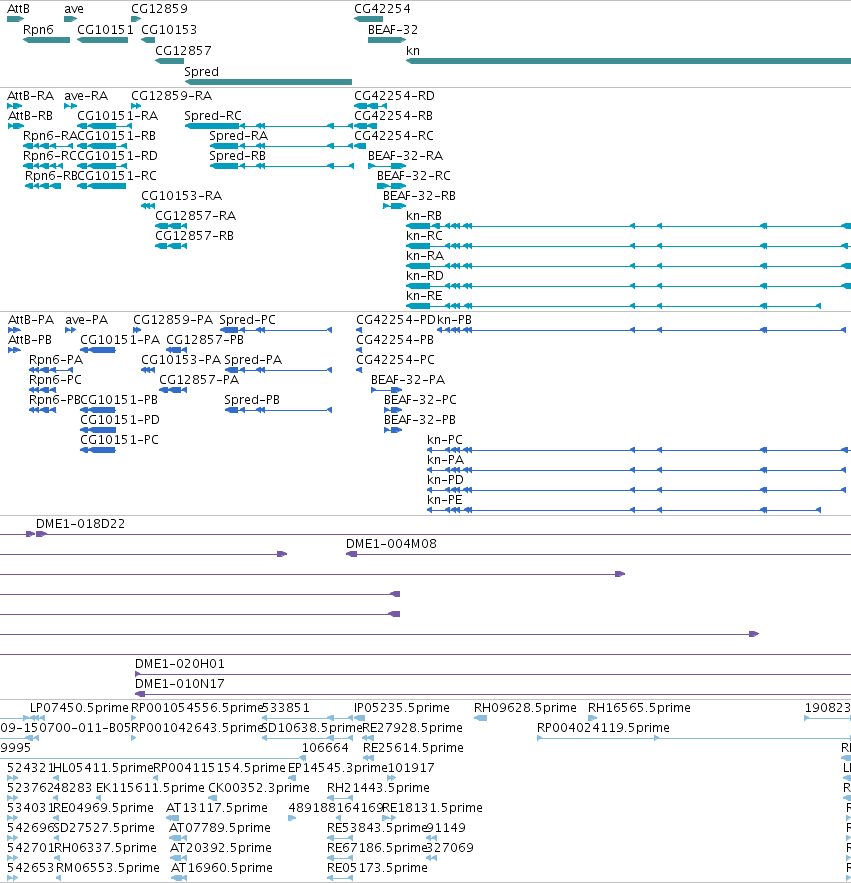The image size is (851, 883).
Task: Open the ave-RA transcript label
Action: [86, 96]
